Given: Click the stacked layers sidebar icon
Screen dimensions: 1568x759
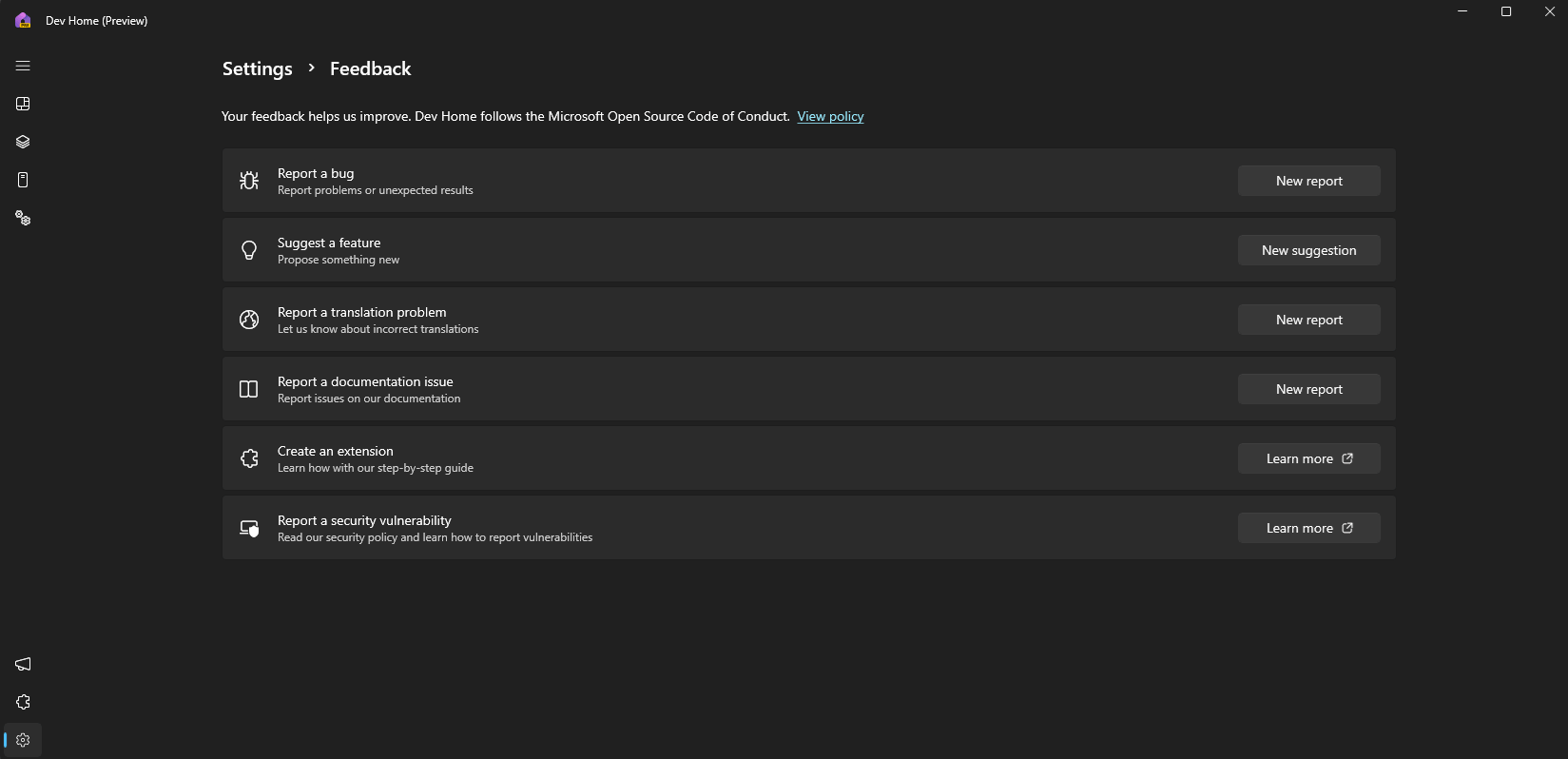Looking at the screenshot, I should click(23, 142).
